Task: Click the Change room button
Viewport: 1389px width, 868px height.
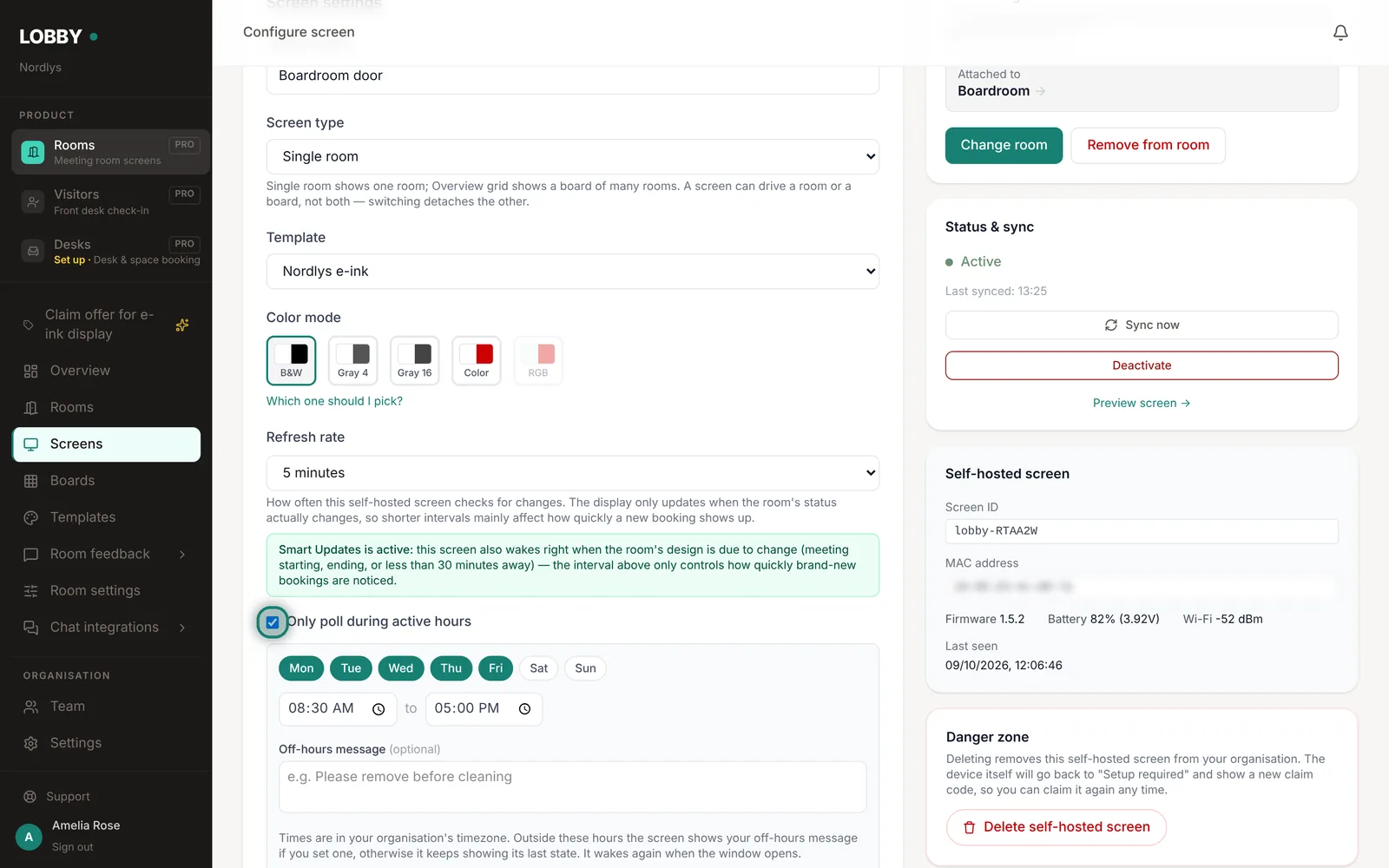Action: point(1004,146)
